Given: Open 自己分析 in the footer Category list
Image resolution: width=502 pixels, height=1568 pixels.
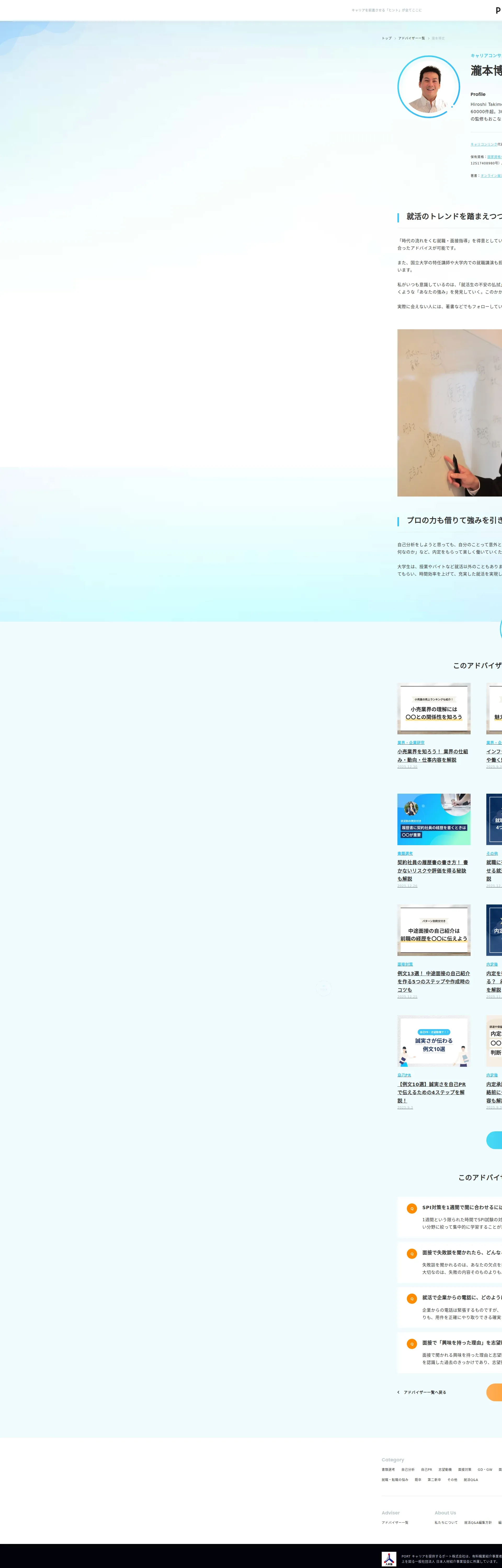Looking at the screenshot, I should [408, 1469].
